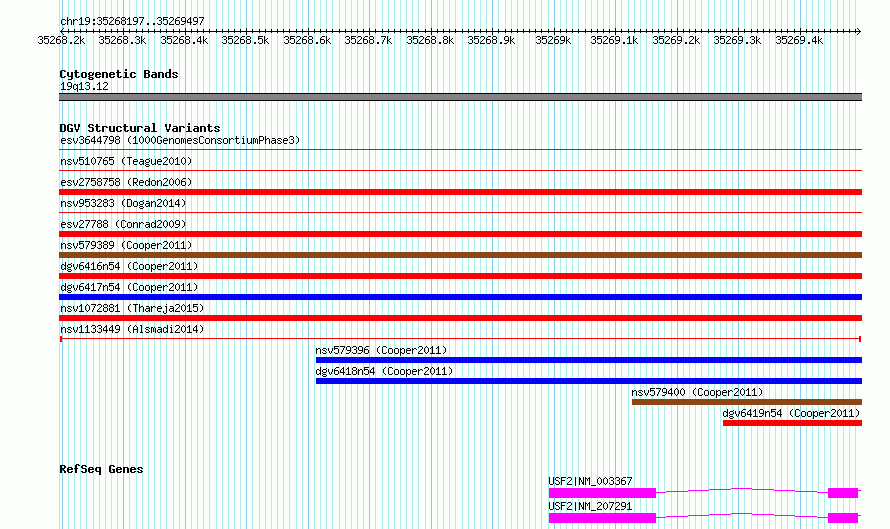Screen dimensions: 890x529
Task: Open variant nsv953283 (Dogan2014)
Action: tap(123, 203)
